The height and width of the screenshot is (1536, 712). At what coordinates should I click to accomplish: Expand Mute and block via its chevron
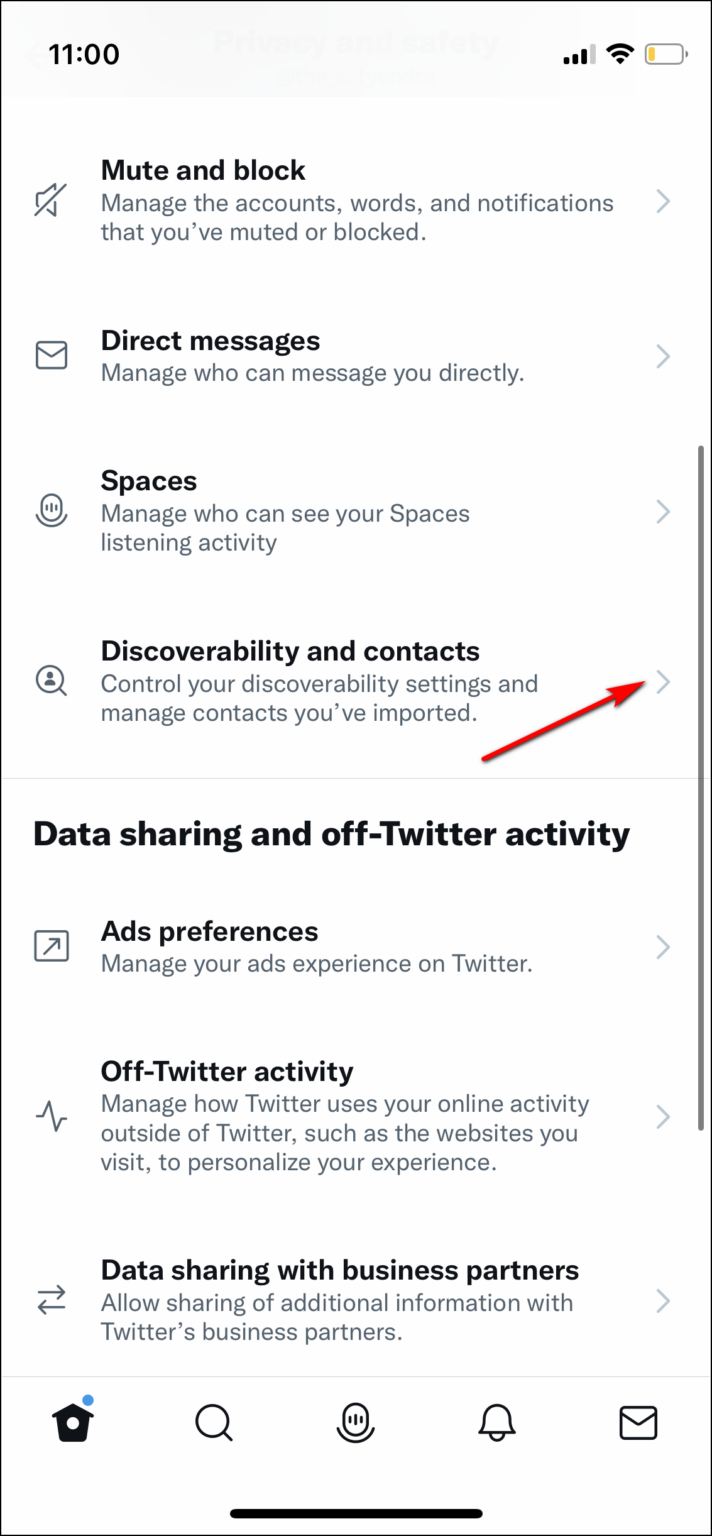coord(663,201)
